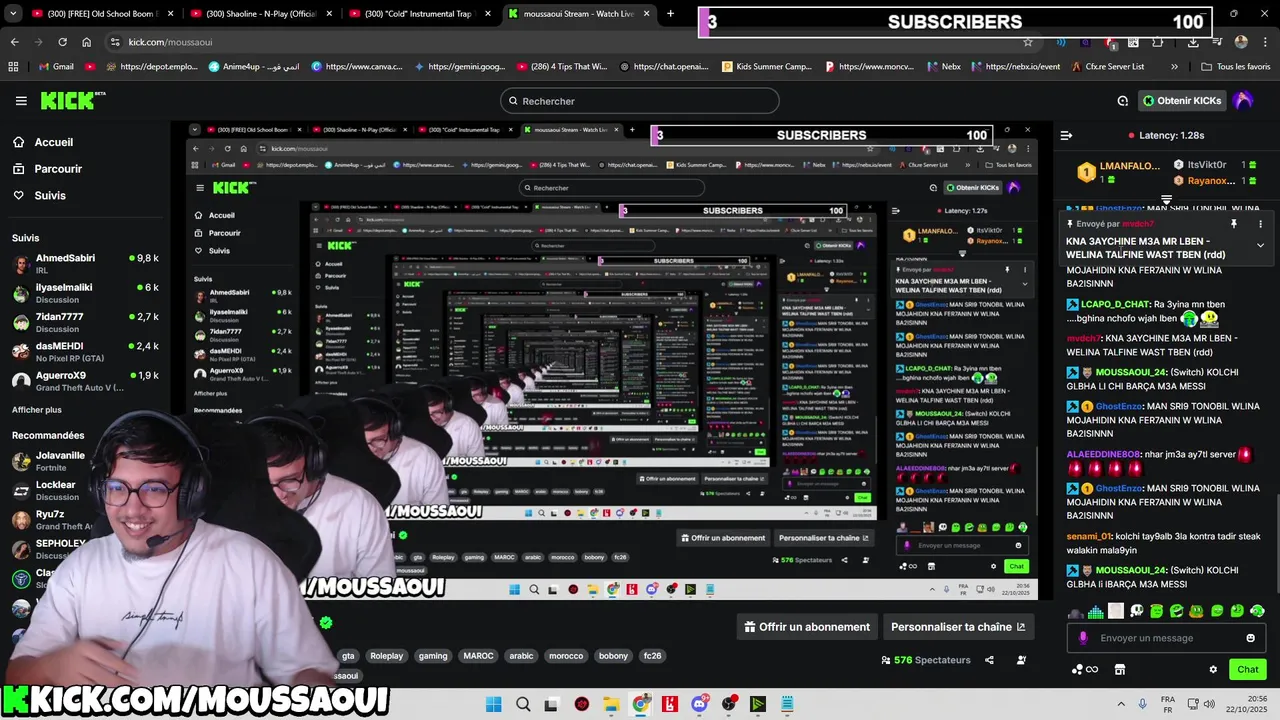Open the Windows Start menu
1280x720 pixels.
(494, 704)
